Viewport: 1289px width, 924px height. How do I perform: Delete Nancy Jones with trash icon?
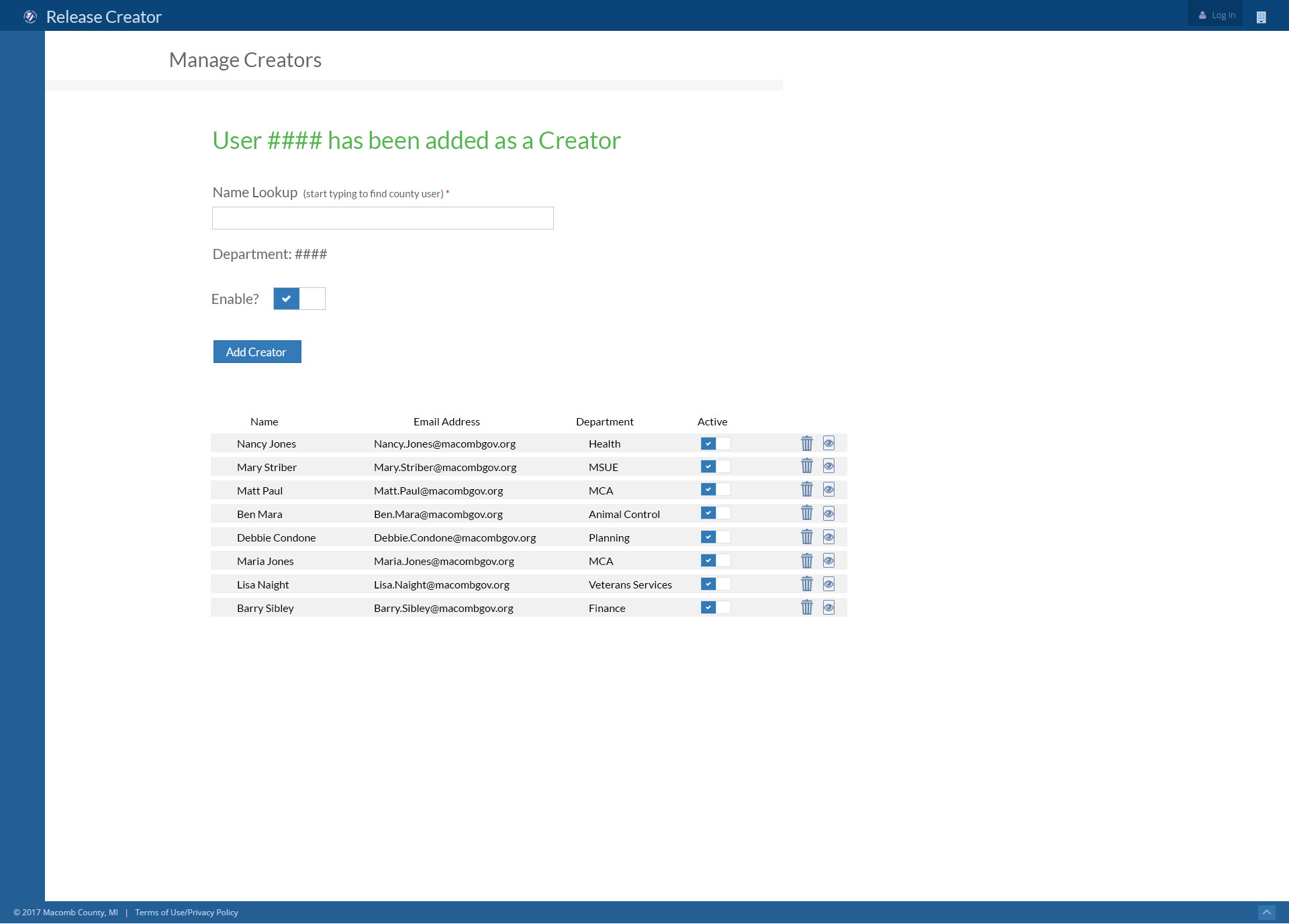[x=806, y=444]
